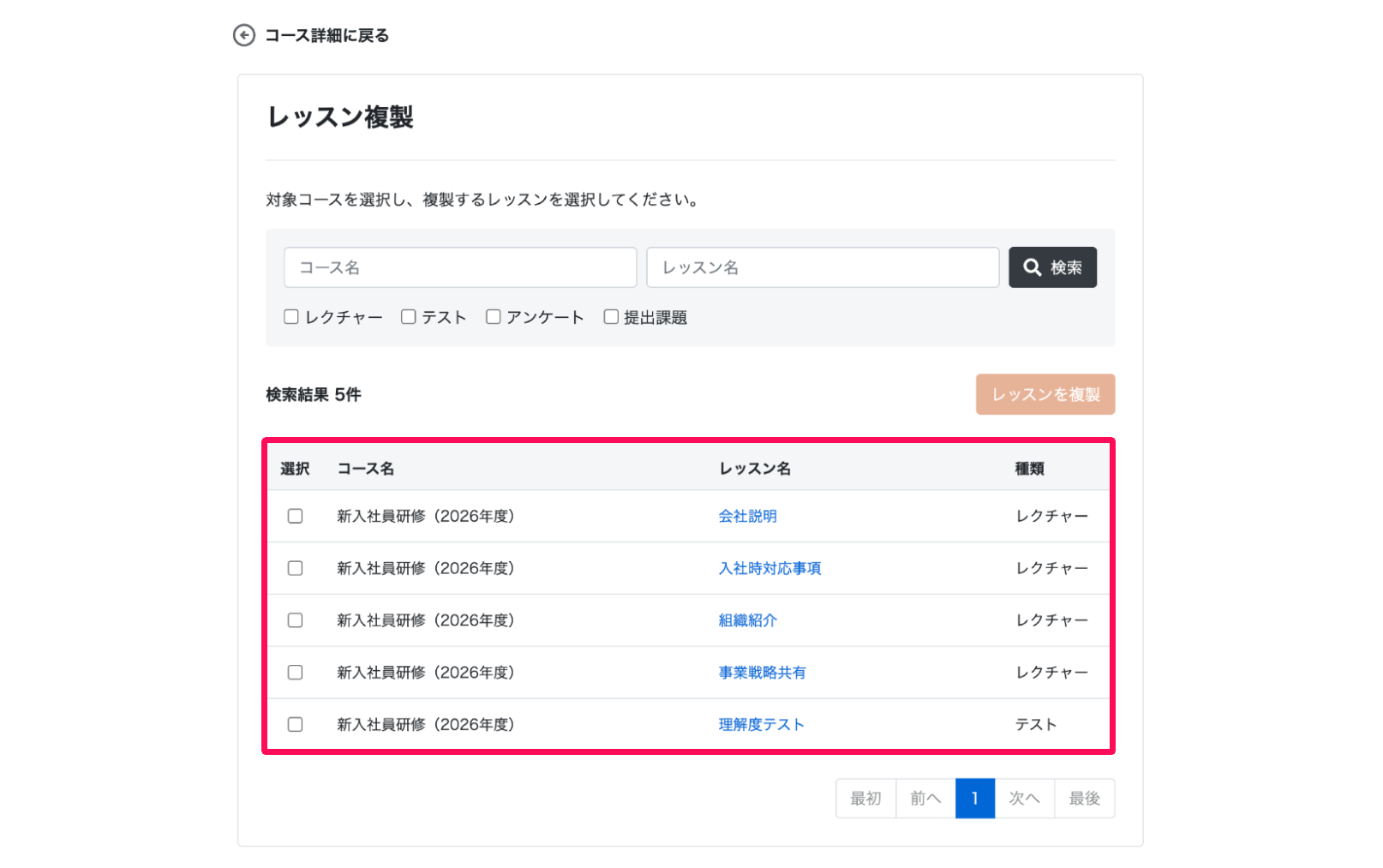Select page 1 in pagination
1383x868 pixels.
point(975,799)
